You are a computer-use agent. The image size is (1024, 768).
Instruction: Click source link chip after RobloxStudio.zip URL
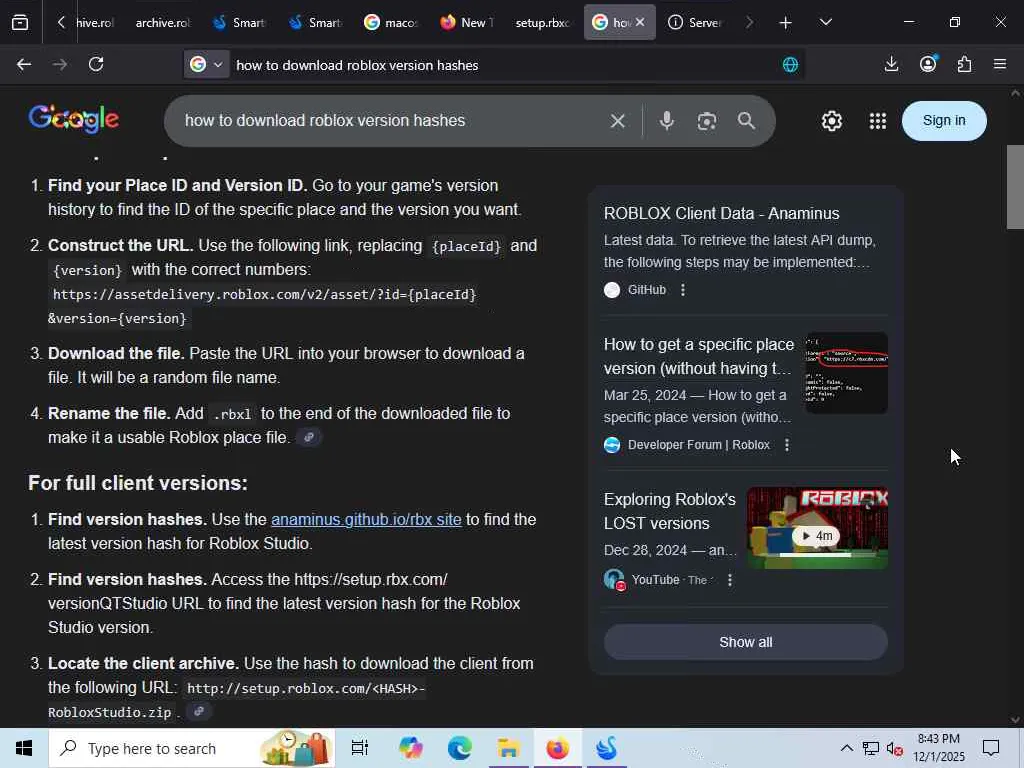199,712
